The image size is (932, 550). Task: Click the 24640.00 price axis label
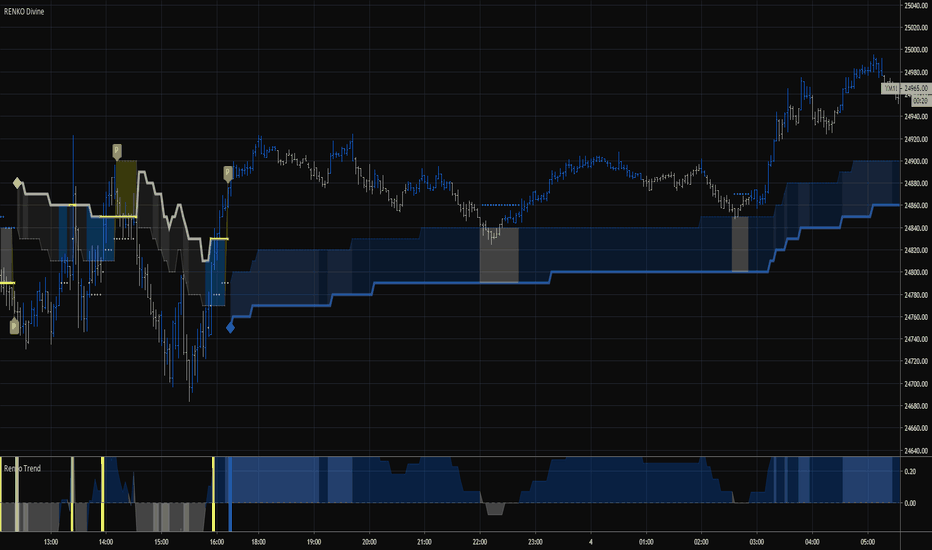[916, 451]
